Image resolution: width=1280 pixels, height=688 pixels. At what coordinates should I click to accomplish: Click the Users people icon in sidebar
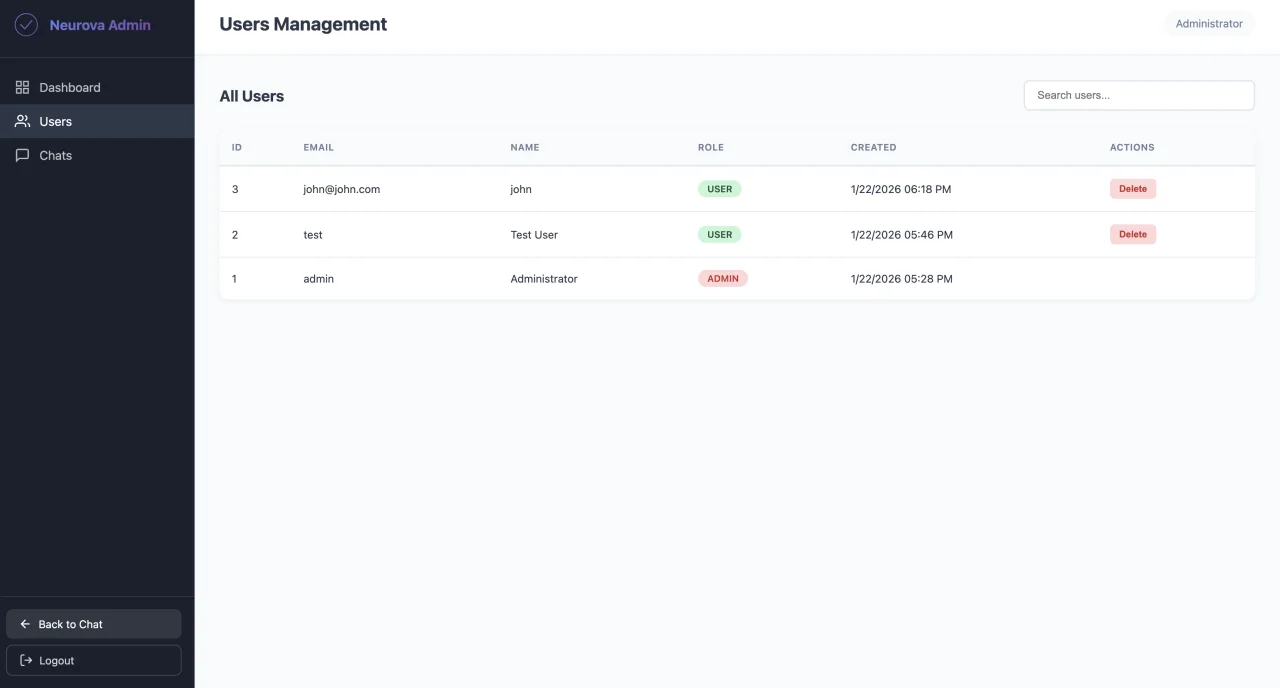pos(22,122)
